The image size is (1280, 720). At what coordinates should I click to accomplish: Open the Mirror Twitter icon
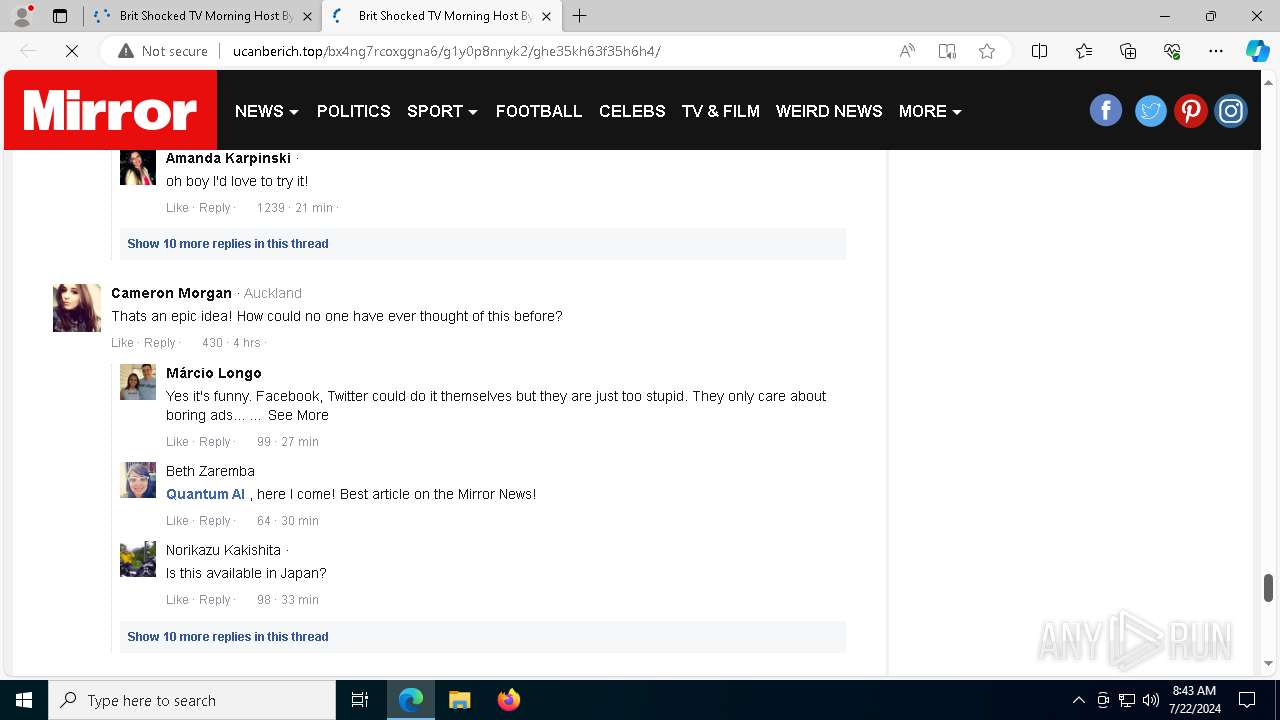pyautogui.click(x=1150, y=110)
